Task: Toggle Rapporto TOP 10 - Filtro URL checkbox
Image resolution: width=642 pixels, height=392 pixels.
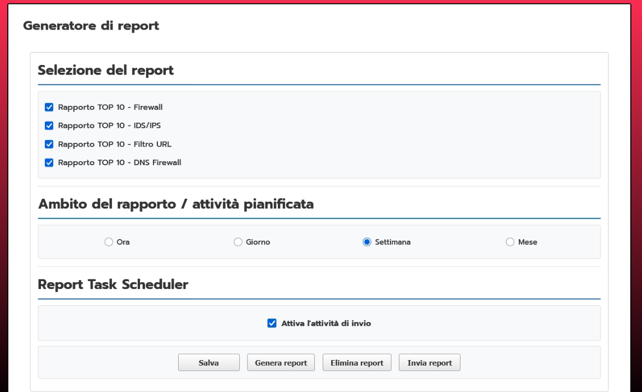Action: point(49,144)
